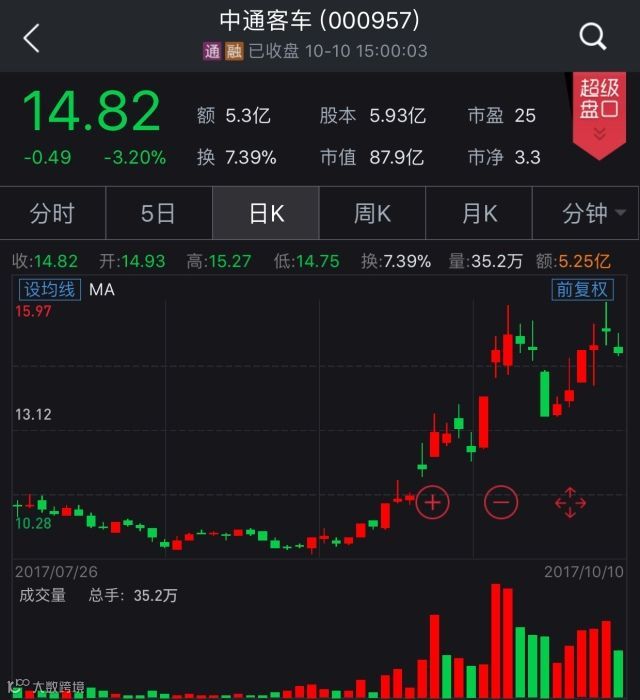640x700 pixels.
Task: Tap the 市净 value 3.3
Action: tap(528, 157)
